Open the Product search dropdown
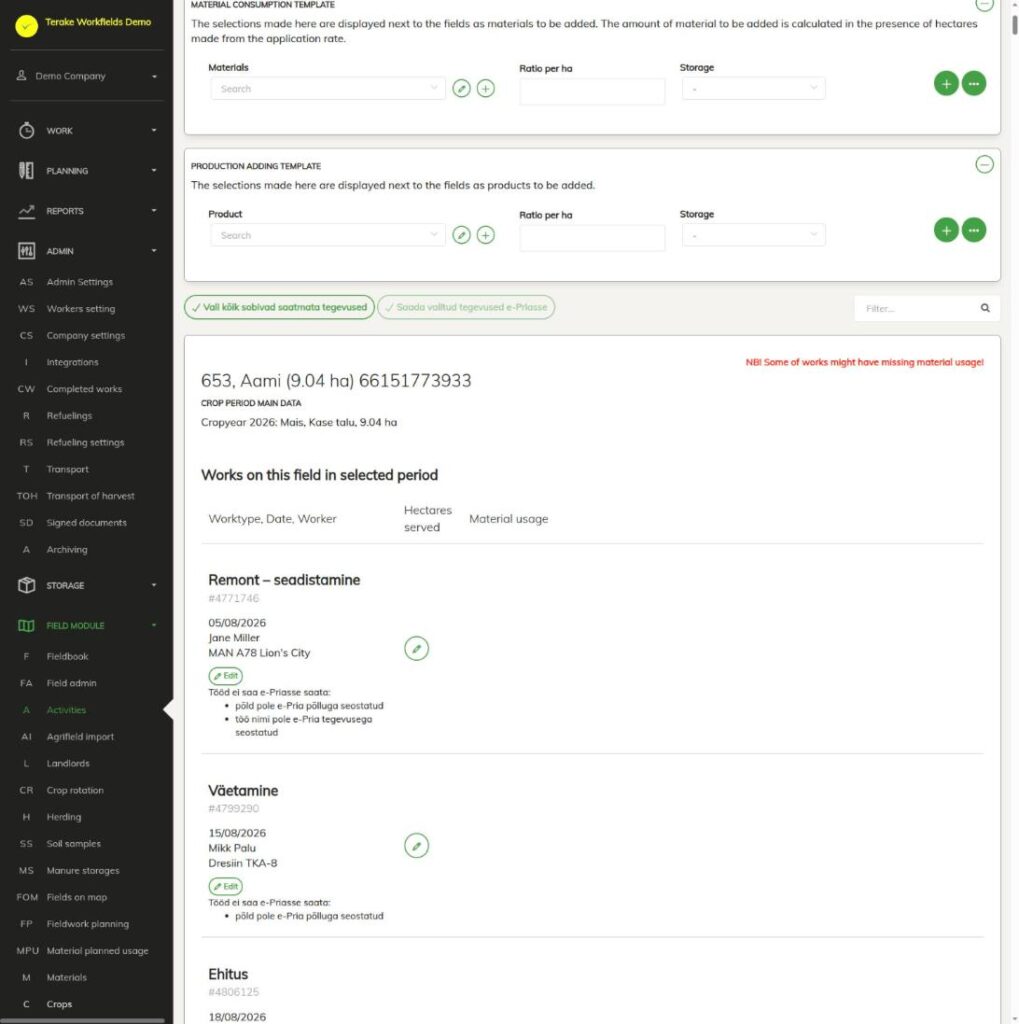 328,235
